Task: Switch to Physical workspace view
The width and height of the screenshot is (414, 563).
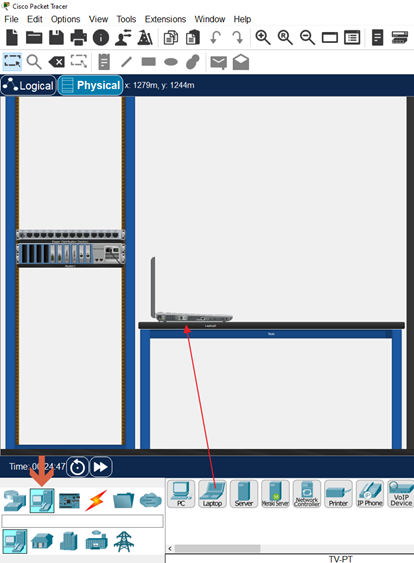Action: (90, 85)
